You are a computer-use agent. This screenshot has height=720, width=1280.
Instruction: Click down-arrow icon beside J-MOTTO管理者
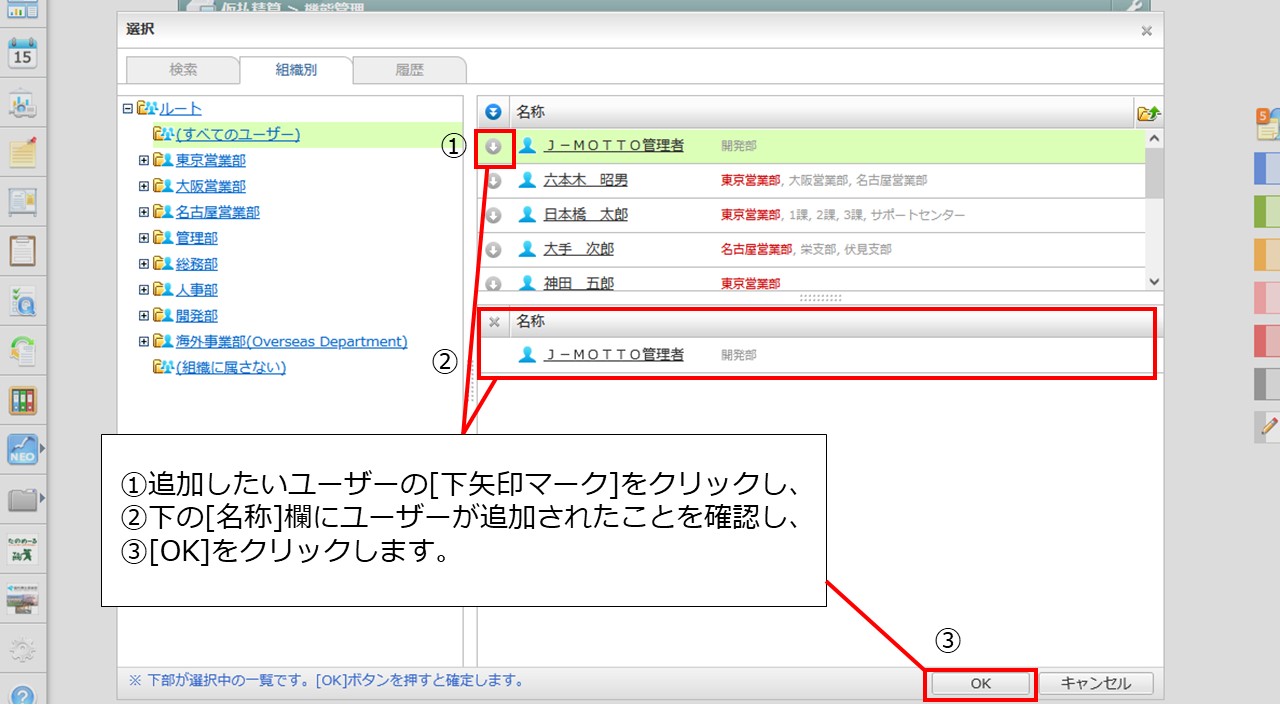[493, 147]
